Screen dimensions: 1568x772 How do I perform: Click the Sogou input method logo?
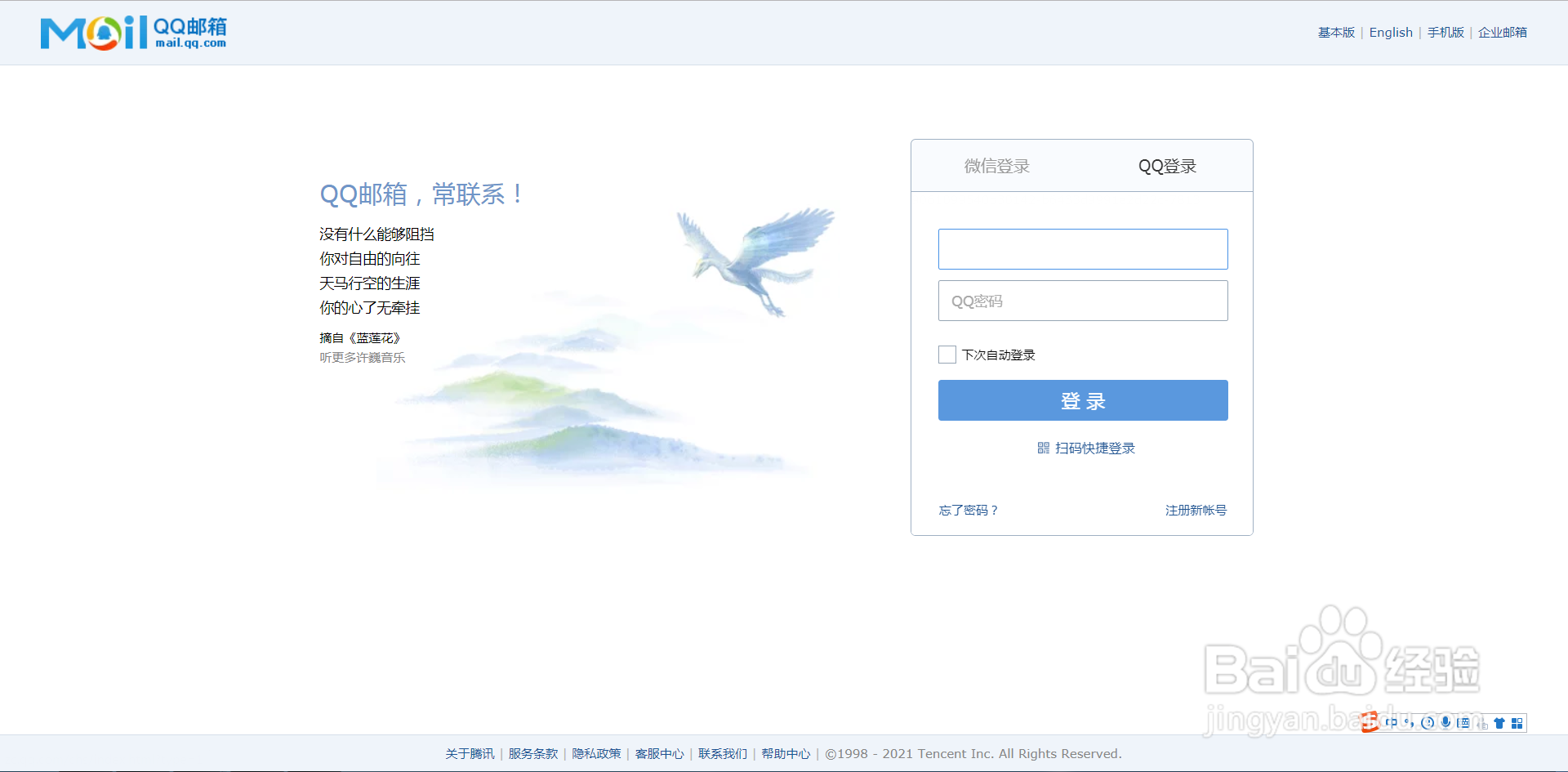click(1370, 722)
